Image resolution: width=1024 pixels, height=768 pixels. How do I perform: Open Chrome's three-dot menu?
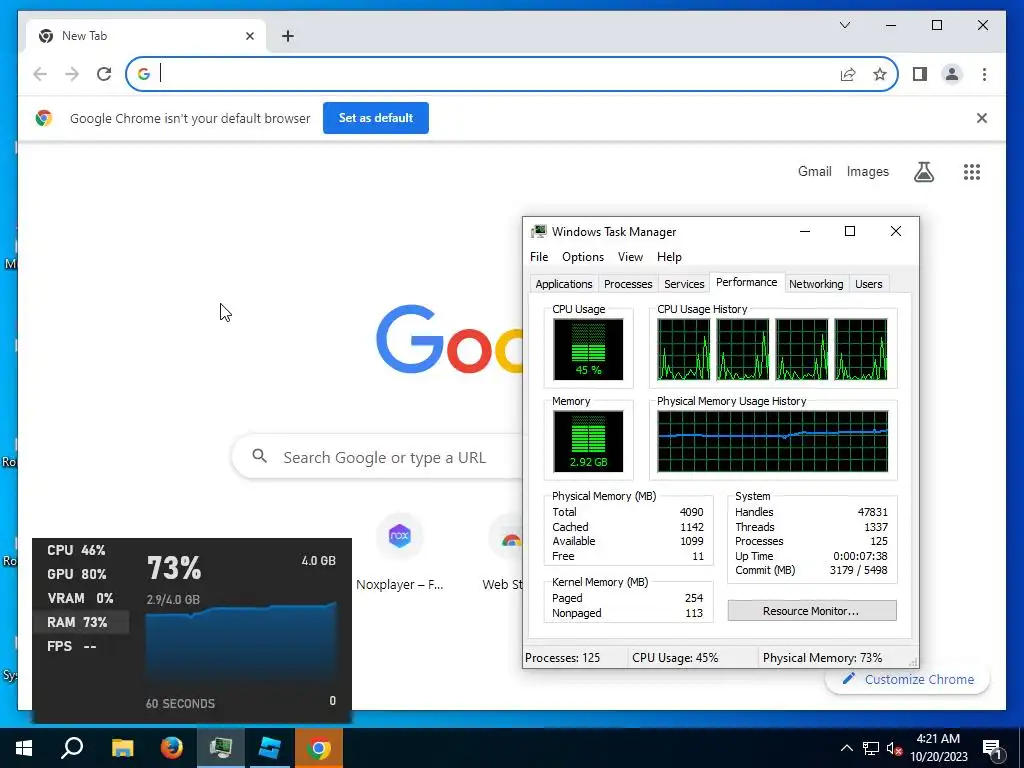coord(984,74)
